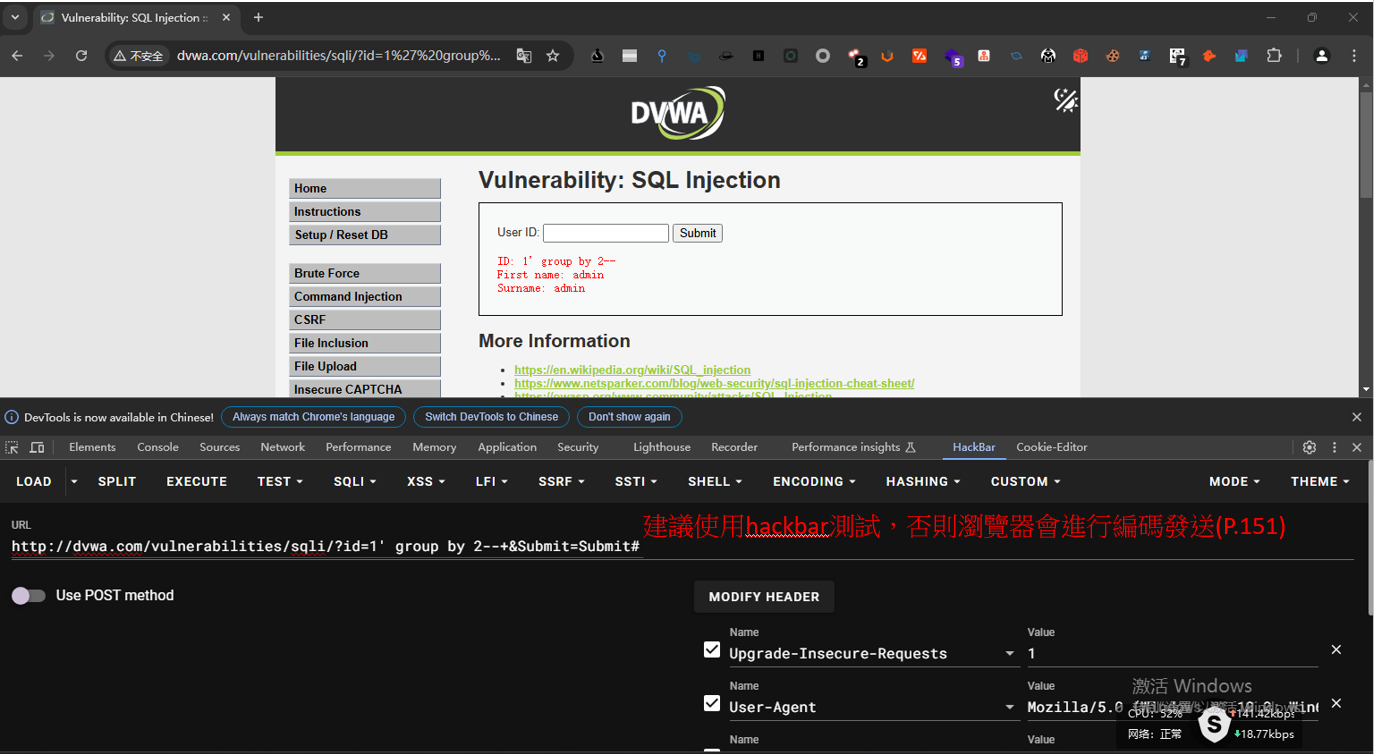Viewport: 1374px width, 754px height.
Task: Bookmark this page with the star icon
Action: pos(553,56)
